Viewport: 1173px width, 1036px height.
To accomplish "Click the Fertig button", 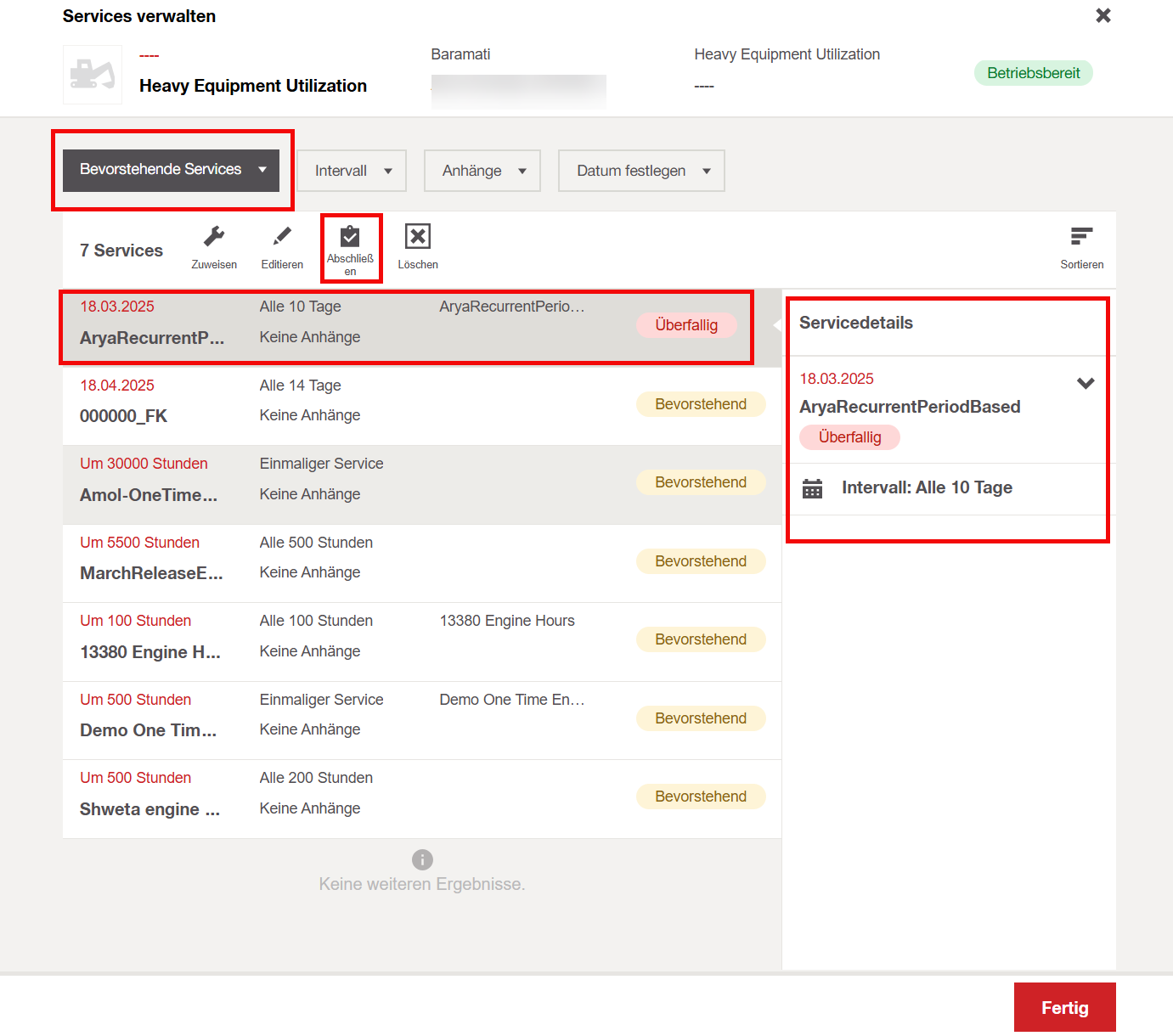I will click(1065, 1007).
